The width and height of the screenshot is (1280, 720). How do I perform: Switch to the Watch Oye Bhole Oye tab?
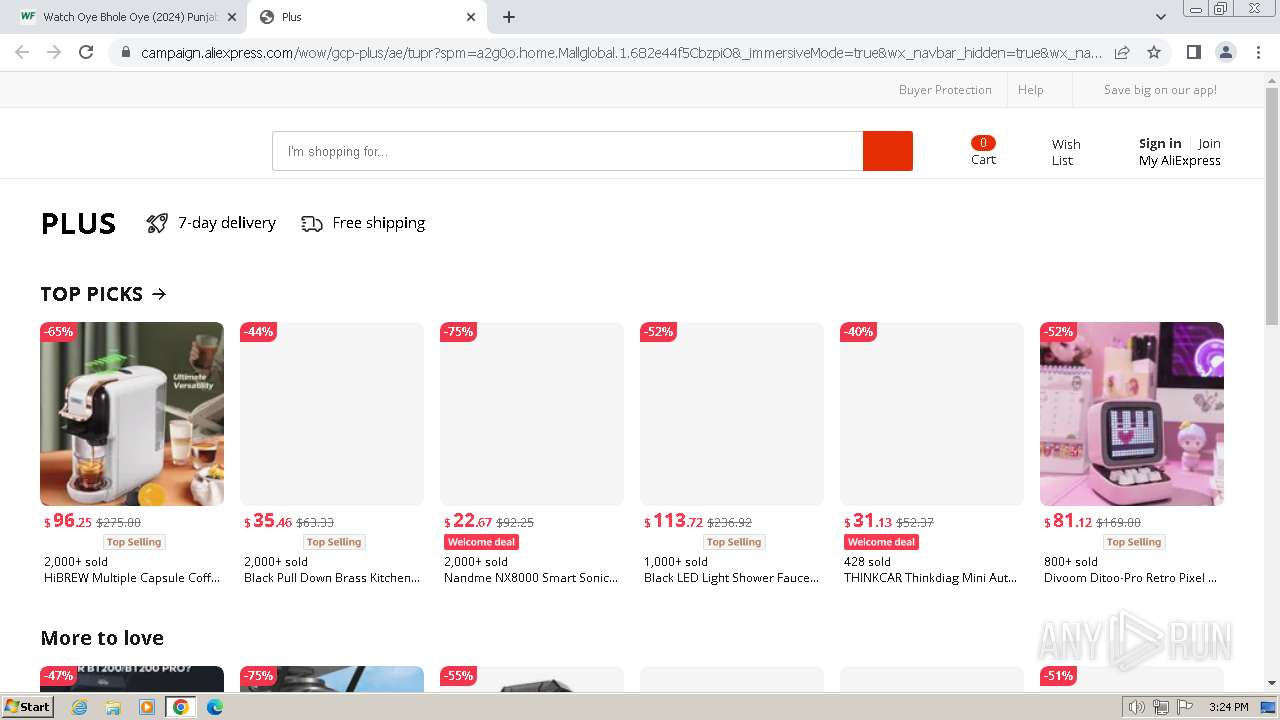pyautogui.click(x=128, y=17)
